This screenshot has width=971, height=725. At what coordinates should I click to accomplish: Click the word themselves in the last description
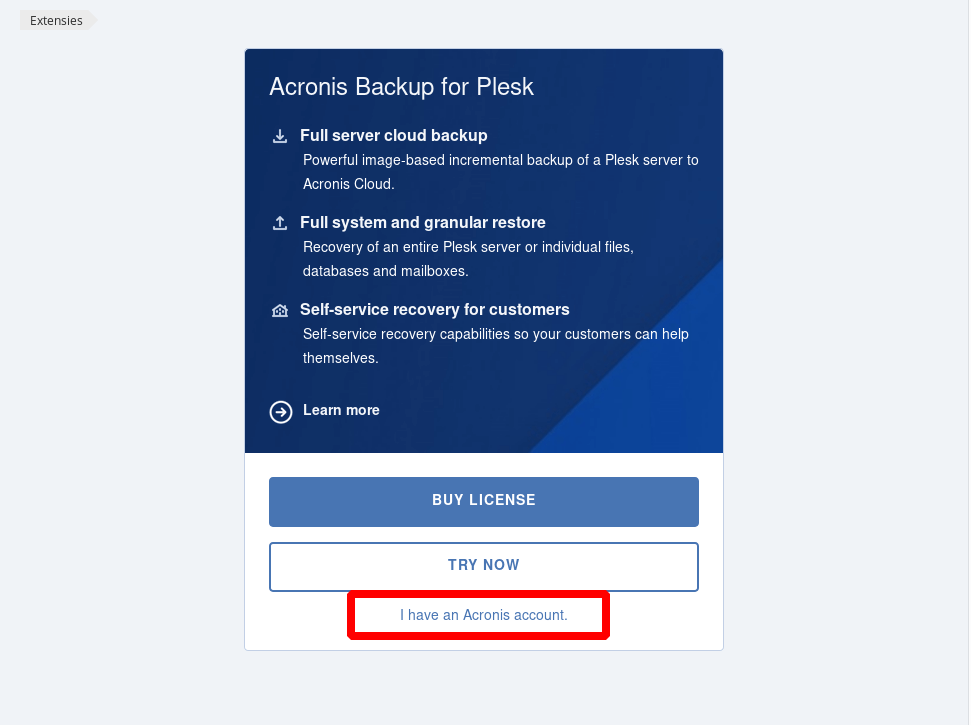[x=340, y=358]
